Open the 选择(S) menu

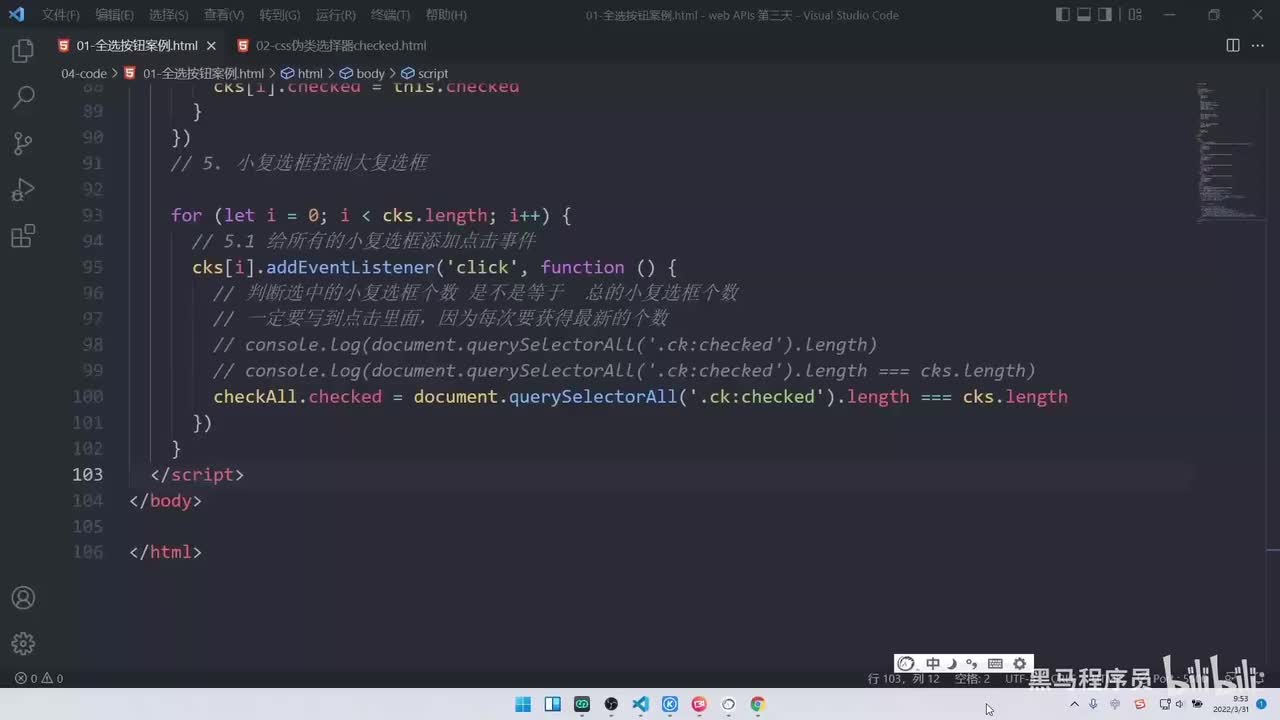click(169, 15)
